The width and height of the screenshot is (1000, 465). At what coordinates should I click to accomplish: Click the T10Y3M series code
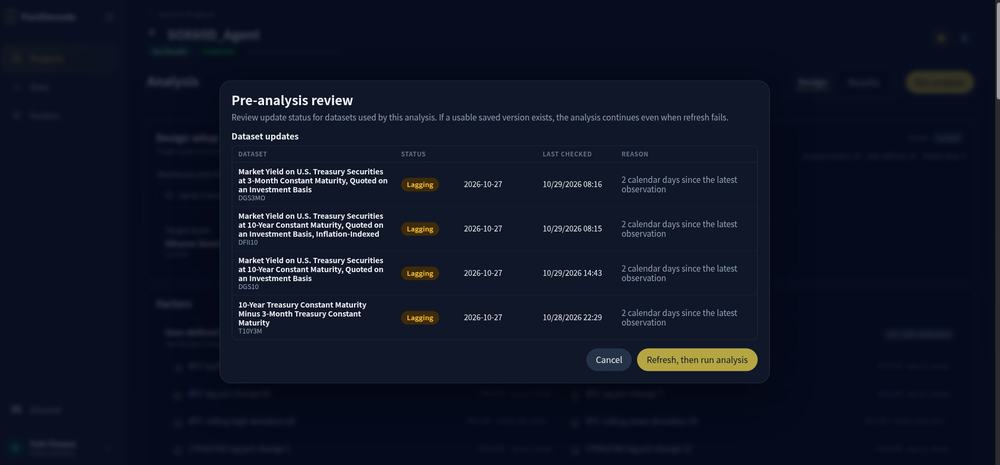coord(250,331)
